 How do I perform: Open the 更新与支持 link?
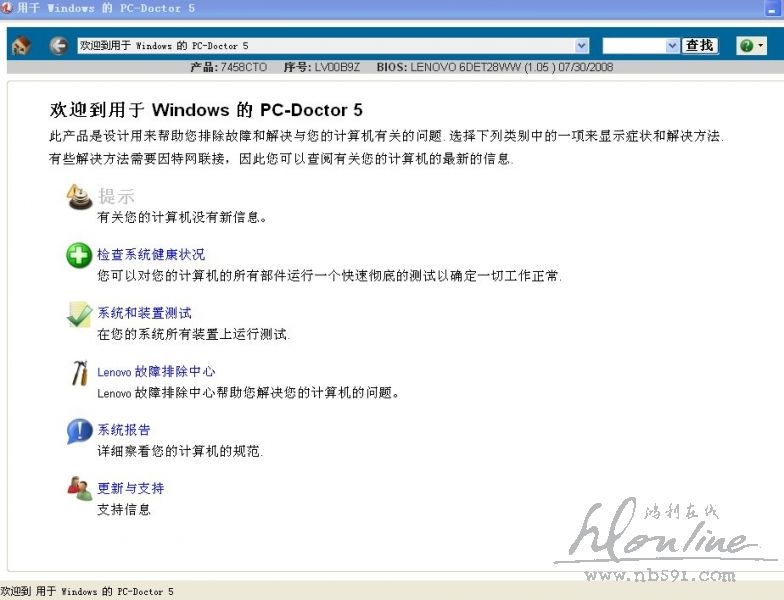[130, 488]
